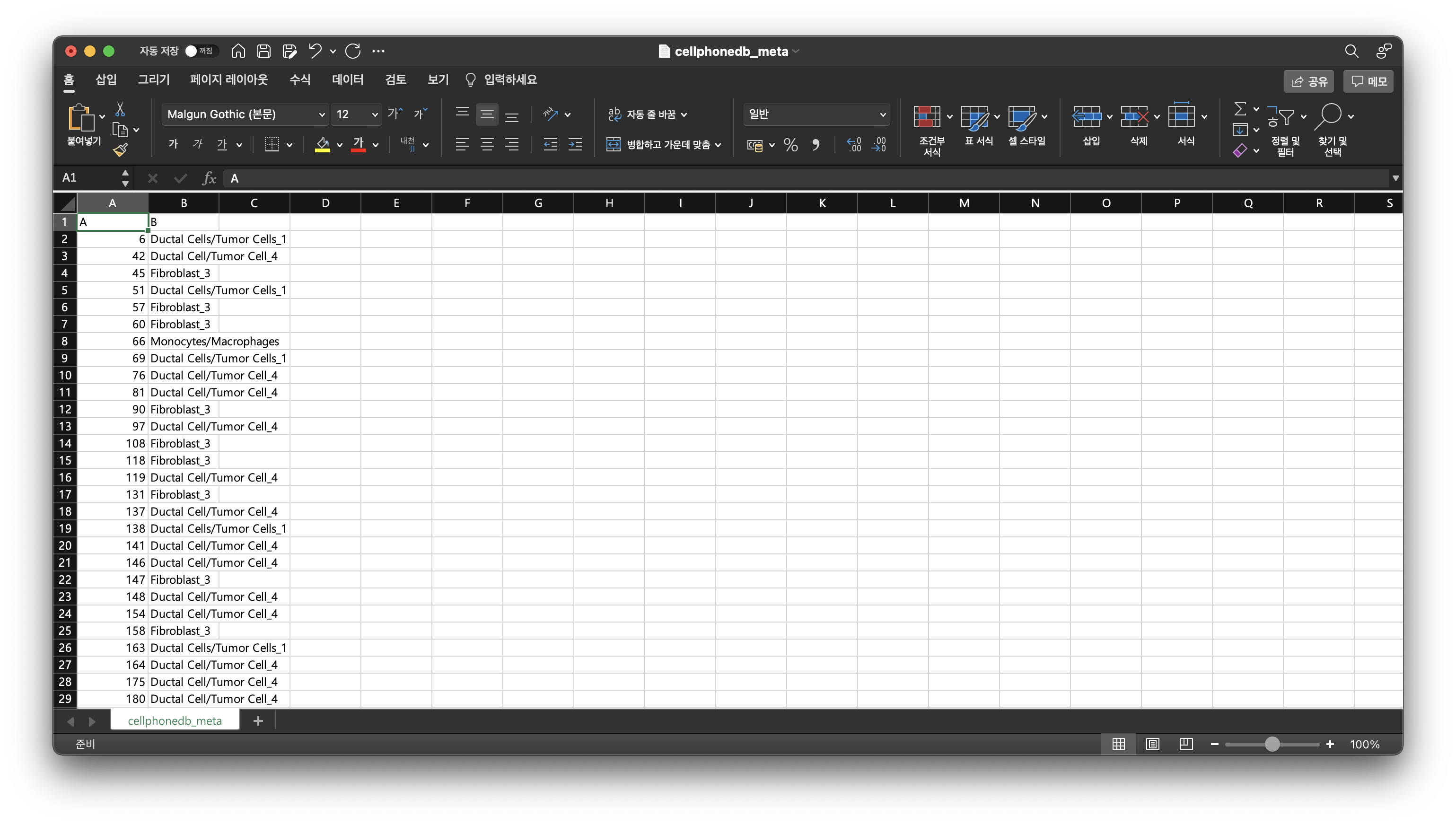
Task: Click the increase indent icon
Action: coord(575,145)
